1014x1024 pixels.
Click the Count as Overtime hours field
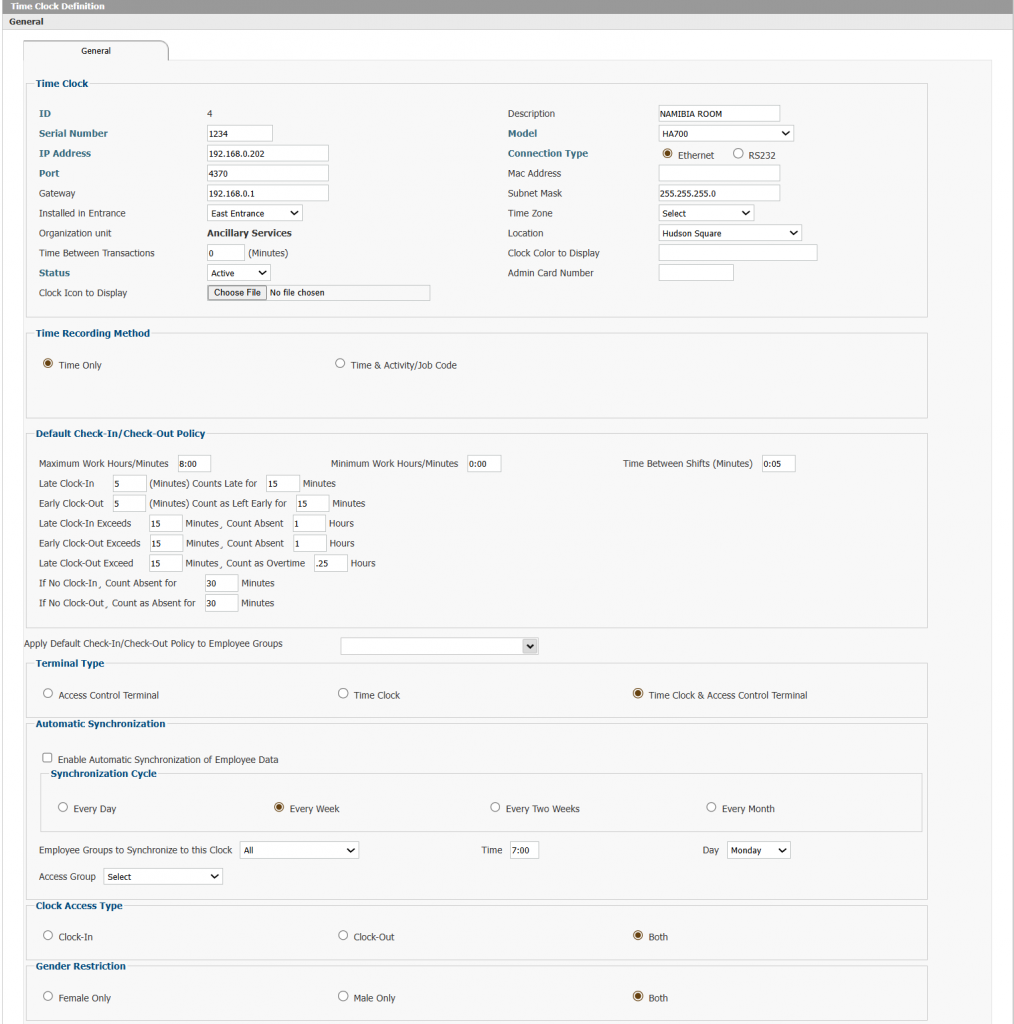[x=330, y=563]
